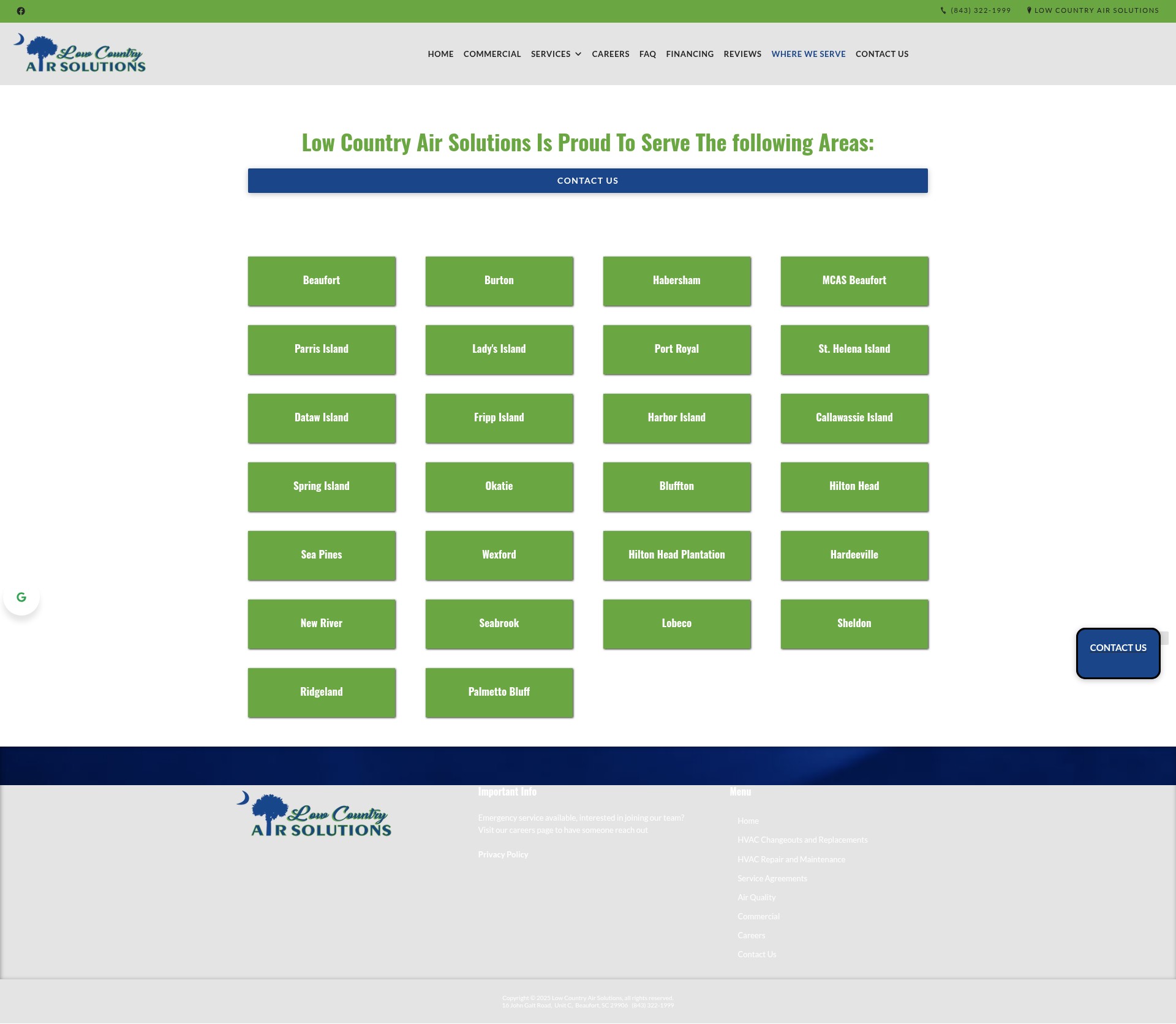
Task: Click the Fripp Island button
Action: pos(499,418)
